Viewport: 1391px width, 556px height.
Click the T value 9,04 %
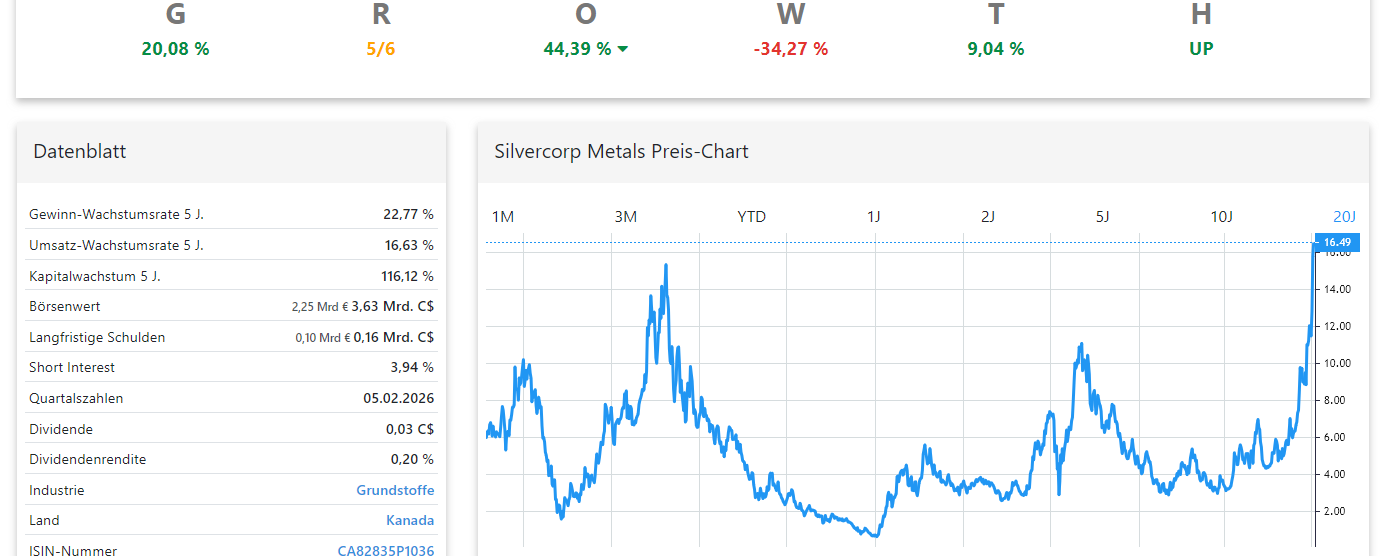tap(995, 49)
